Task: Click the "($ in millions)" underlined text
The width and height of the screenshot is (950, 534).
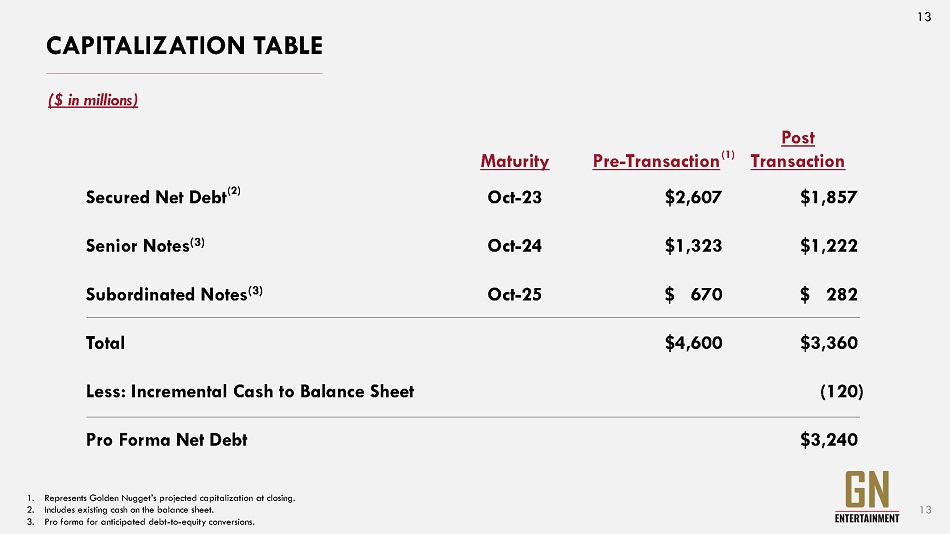Action: pyautogui.click(x=93, y=100)
